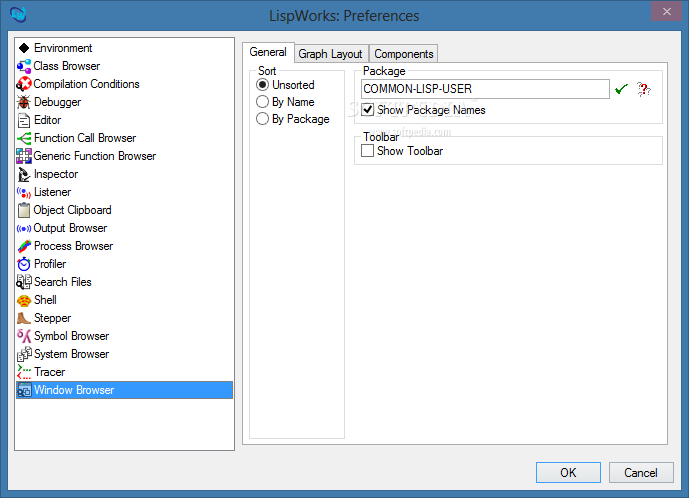The image size is (689, 498).
Task: Choose By Name sort option
Action: coord(263,102)
